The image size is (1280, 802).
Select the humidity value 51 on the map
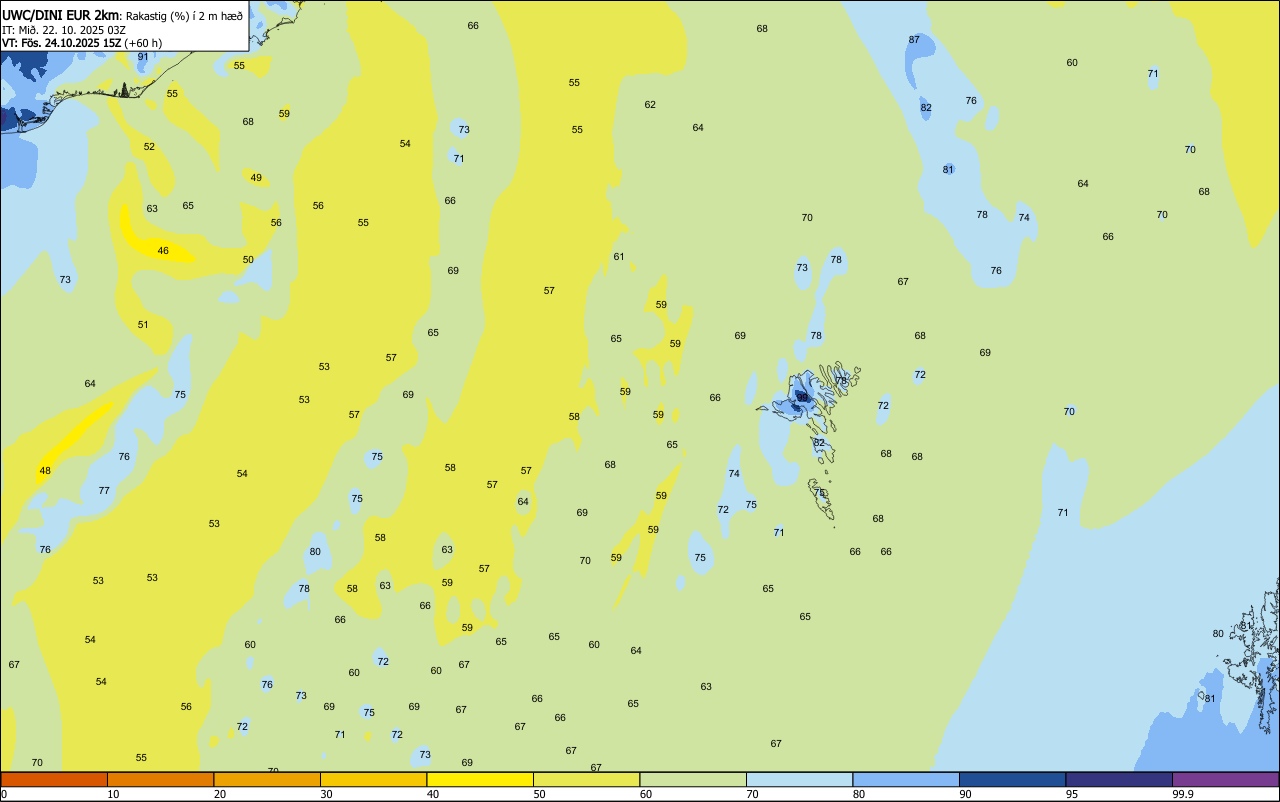click(143, 325)
